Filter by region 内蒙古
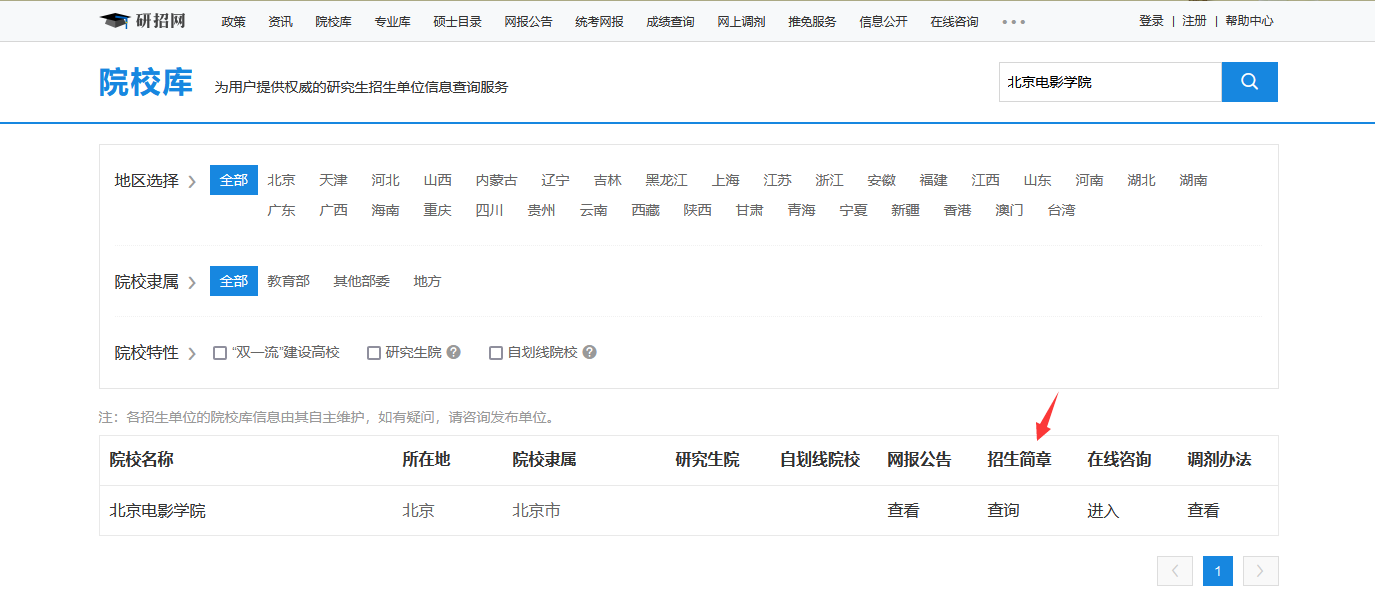This screenshot has height=598, width=1375. click(497, 180)
